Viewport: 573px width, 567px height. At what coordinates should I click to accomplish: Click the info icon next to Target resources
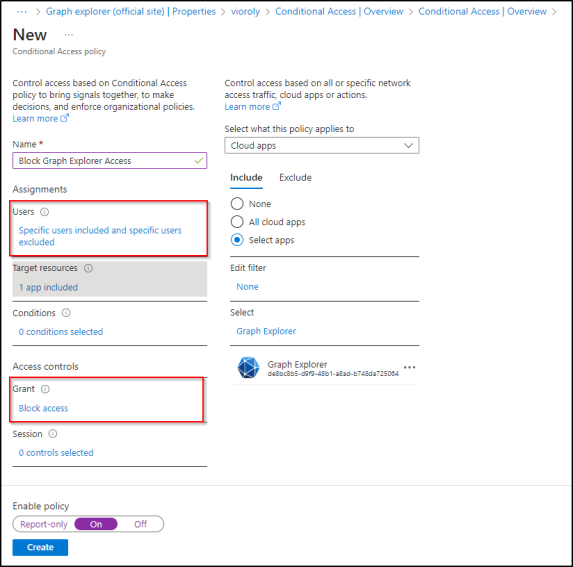click(x=88, y=268)
